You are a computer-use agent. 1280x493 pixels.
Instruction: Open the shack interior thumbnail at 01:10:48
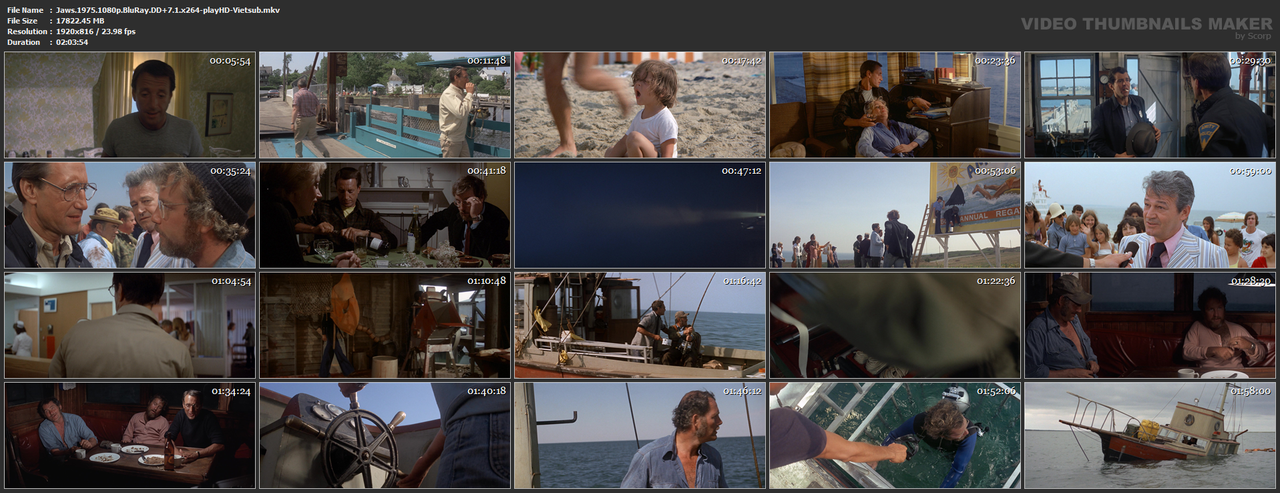click(385, 325)
